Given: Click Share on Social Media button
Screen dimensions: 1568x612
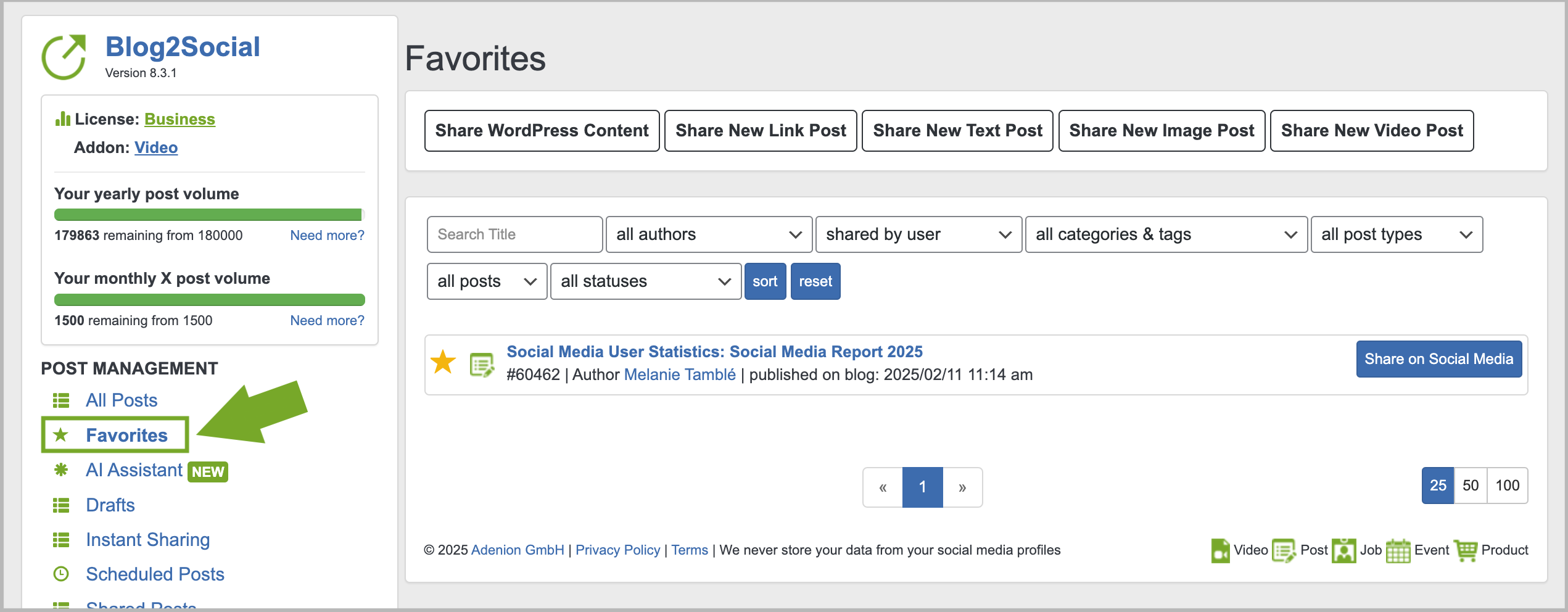Looking at the screenshot, I should 1438,359.
